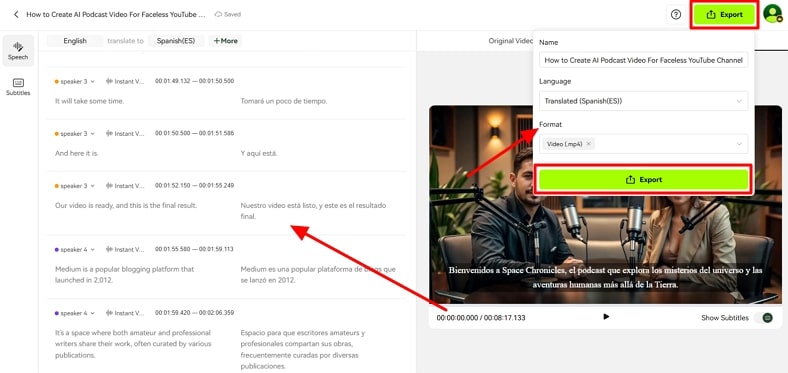
Task: Click the project title at top
Action: [116, 15]
